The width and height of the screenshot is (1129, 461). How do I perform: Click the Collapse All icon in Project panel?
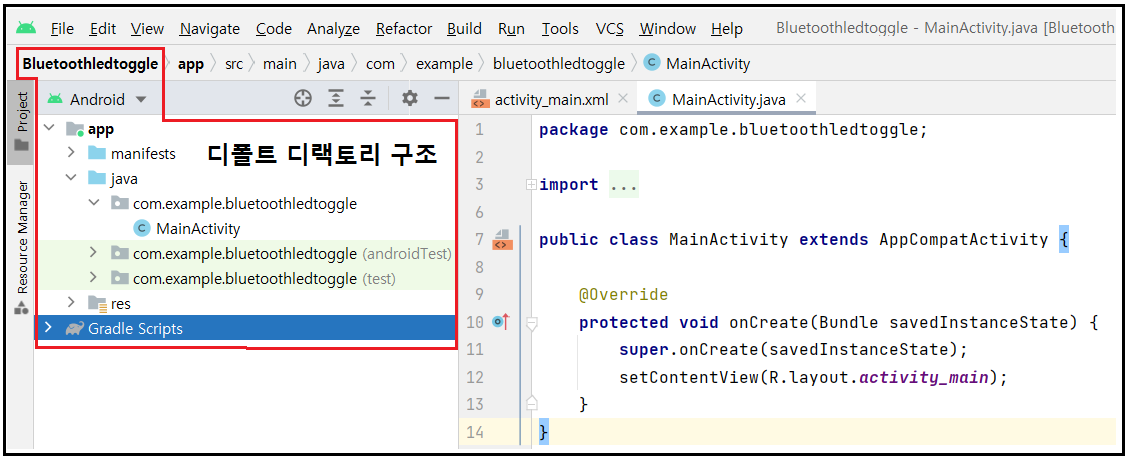pyautogui.click(x=368, y=99)
